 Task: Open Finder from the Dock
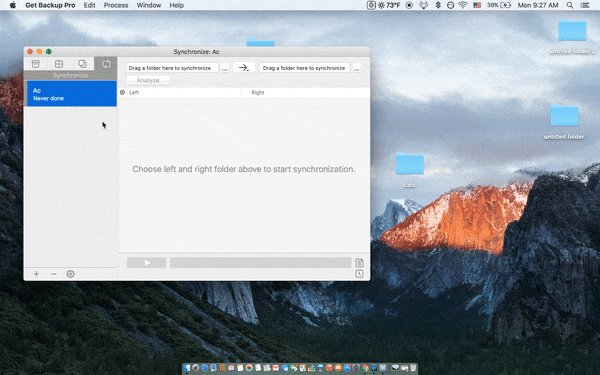[187, 368]
